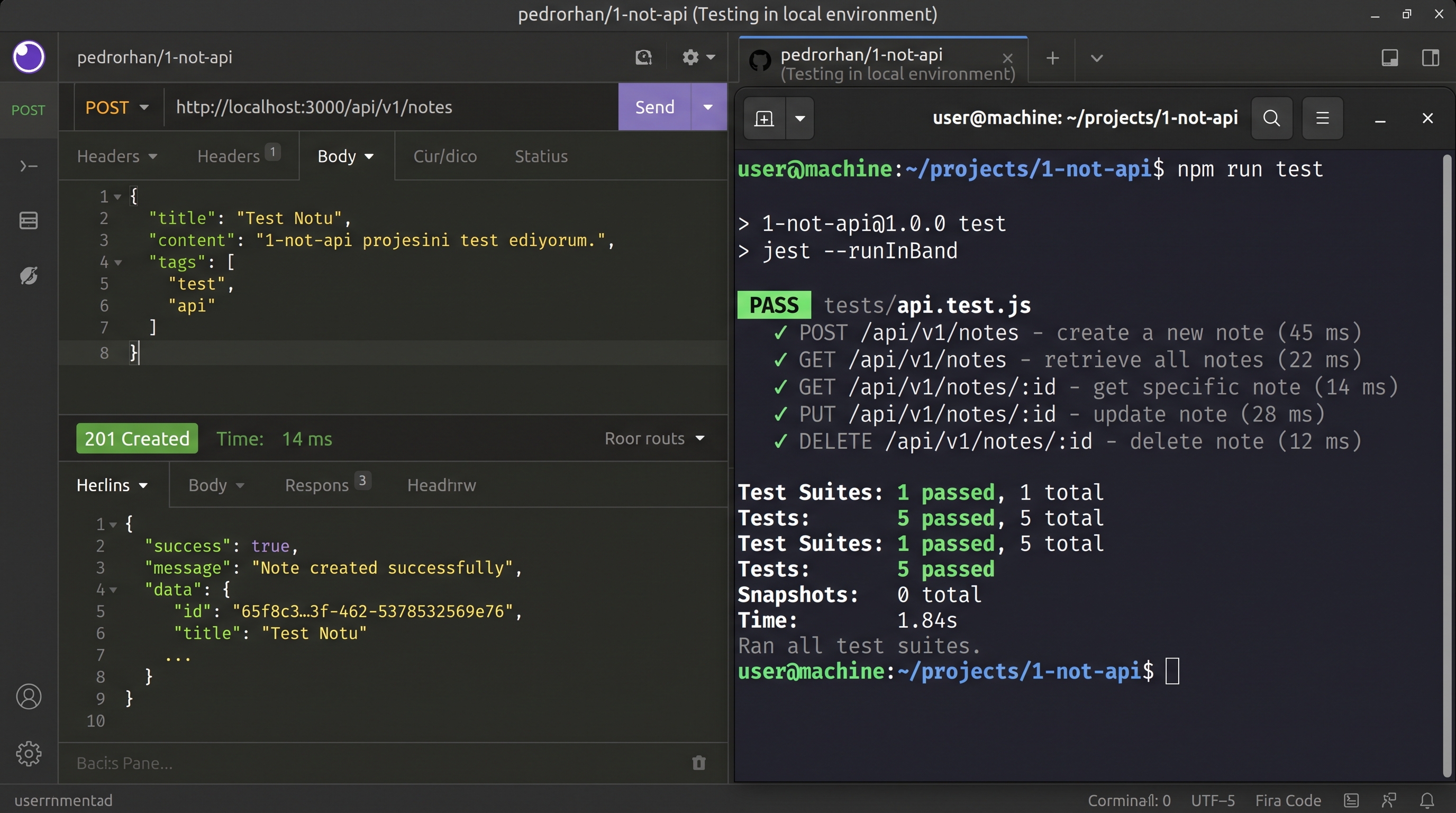The image size is (1456, 813).
Task: Select the Respons tab with badge 3
Action: point(327,484)
